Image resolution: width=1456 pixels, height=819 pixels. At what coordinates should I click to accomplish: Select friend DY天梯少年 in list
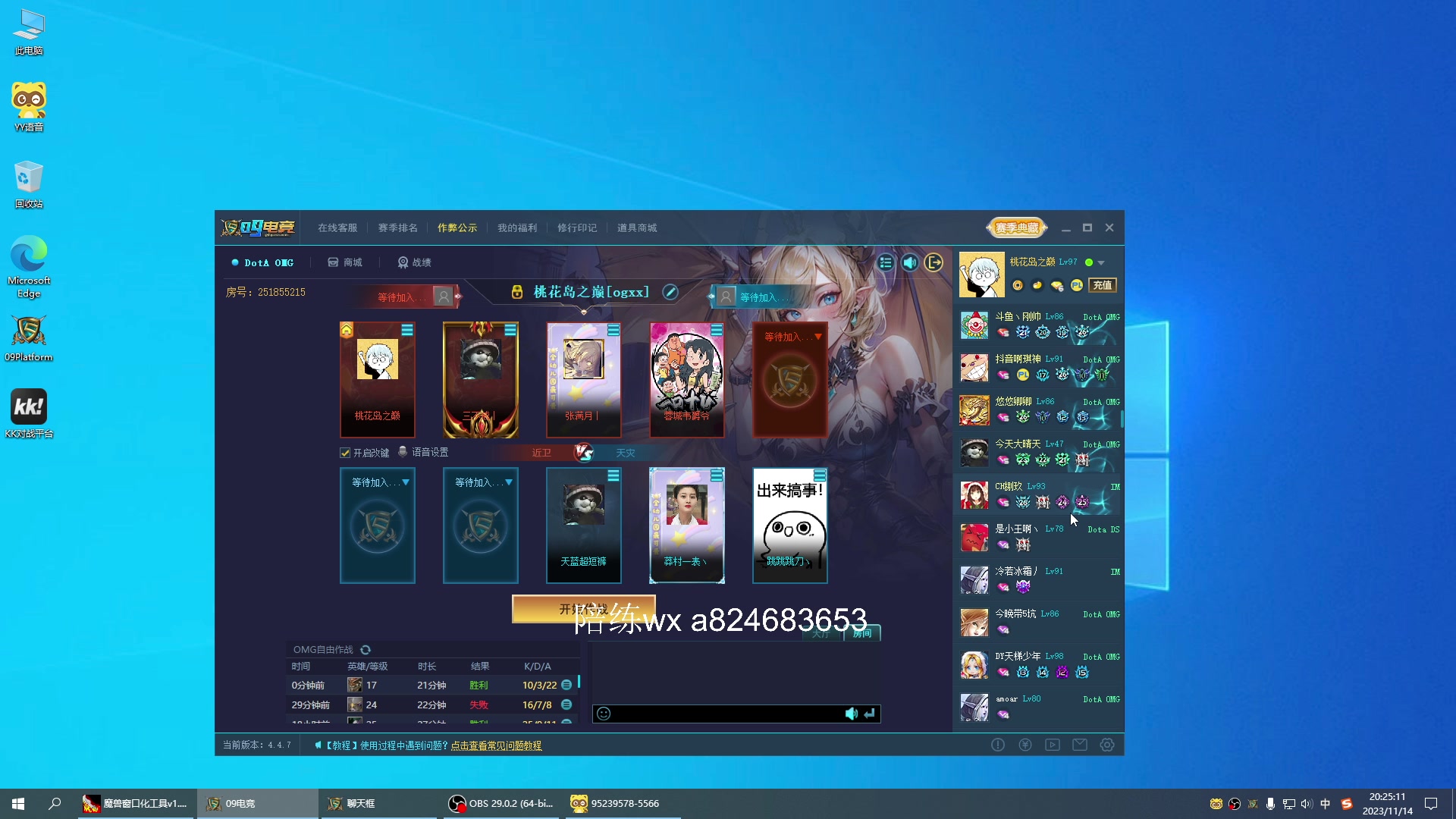tap(1039, 664)
